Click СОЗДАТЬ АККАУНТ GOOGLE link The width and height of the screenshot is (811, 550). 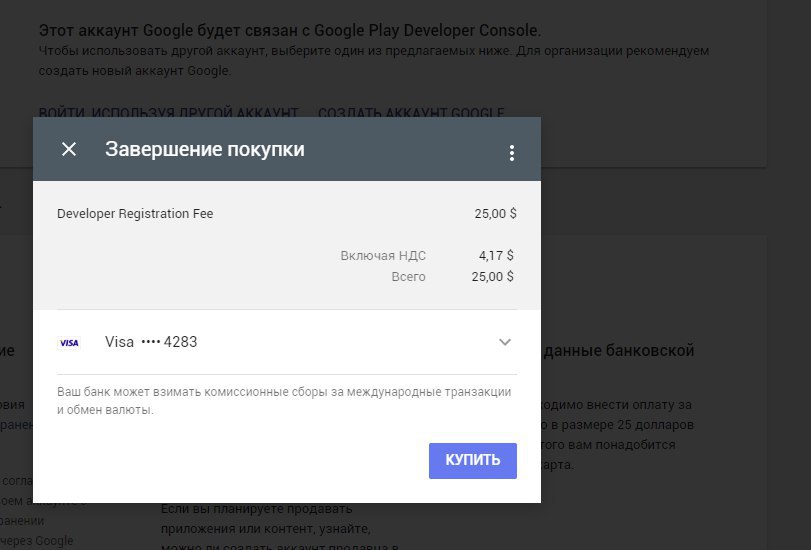411,112
